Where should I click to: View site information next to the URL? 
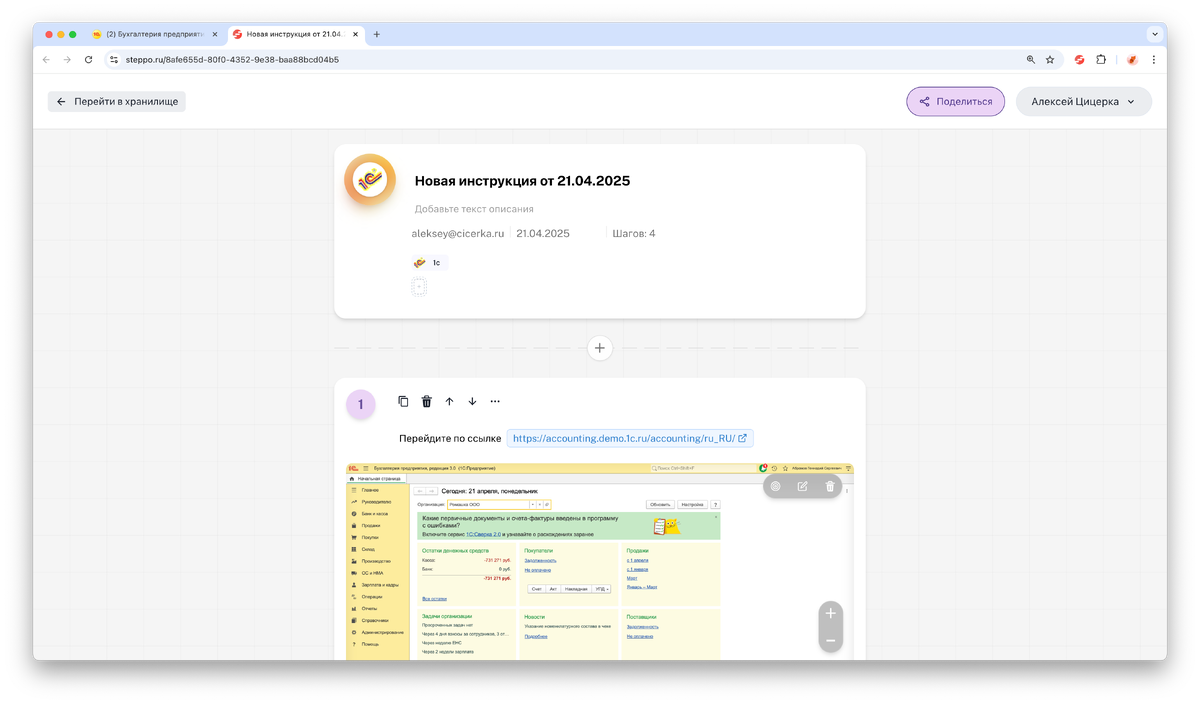point(113,60)
